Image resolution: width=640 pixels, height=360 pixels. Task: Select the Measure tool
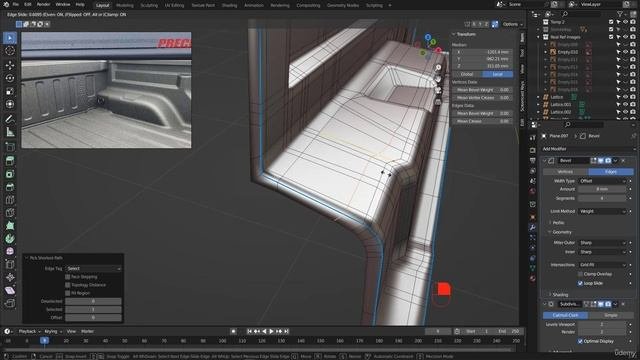point(10,132)
